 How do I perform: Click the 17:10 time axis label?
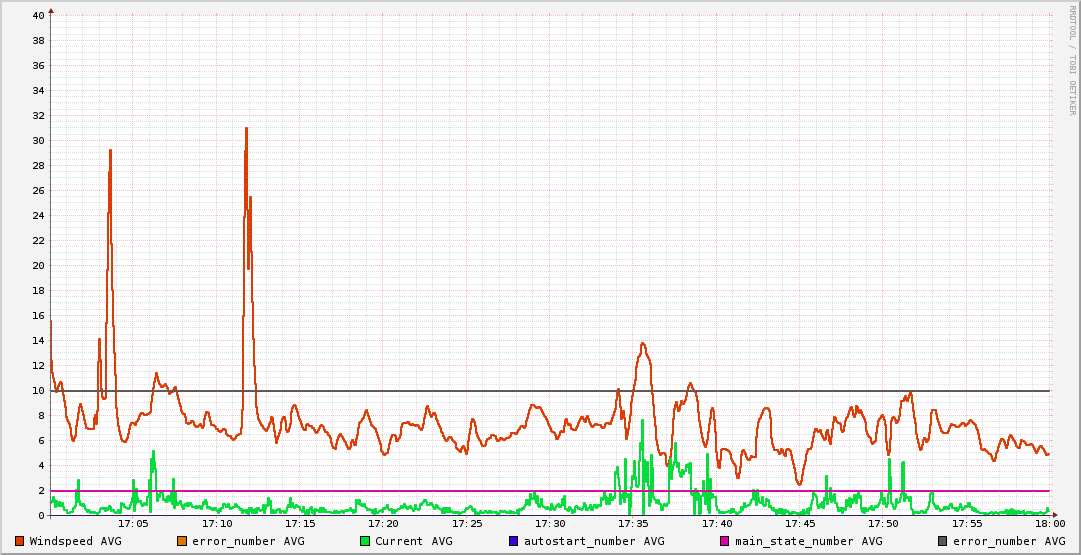216,524
